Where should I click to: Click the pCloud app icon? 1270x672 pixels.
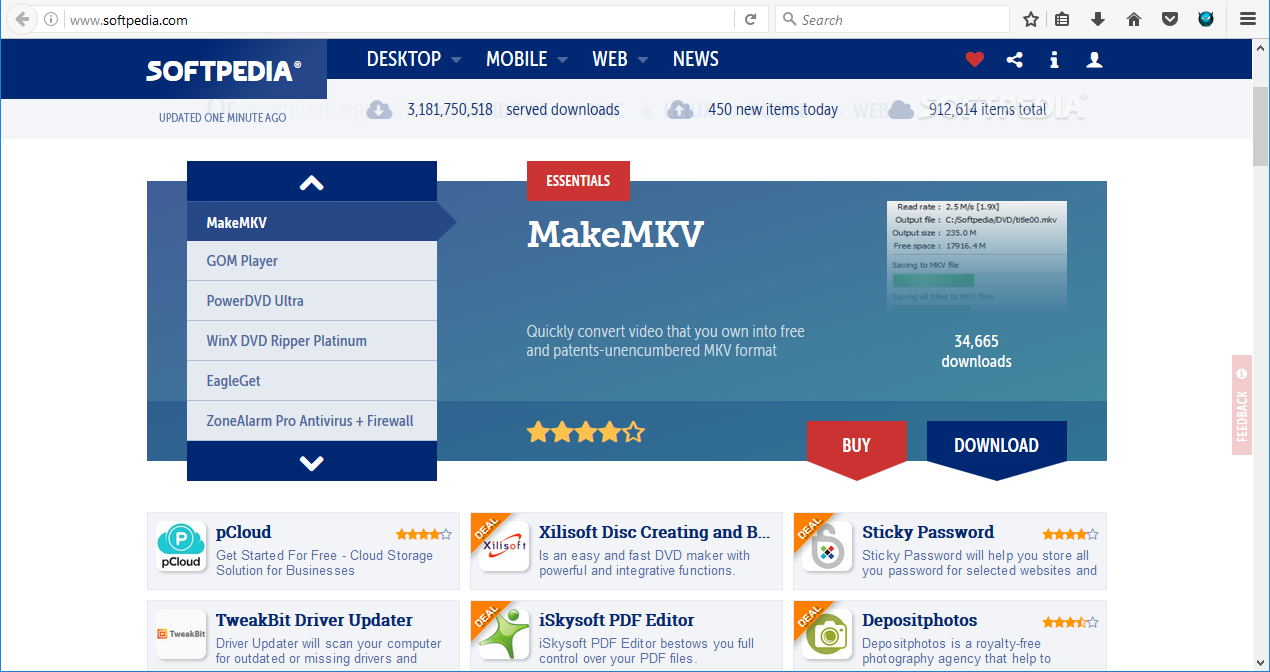coord(181,547)
